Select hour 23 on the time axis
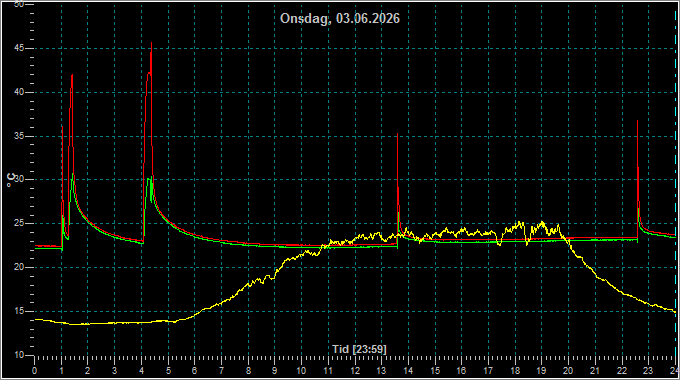Image resolution: width=680 pixels, height=380 pixels. pyautogui.click(x=648, y=371)
